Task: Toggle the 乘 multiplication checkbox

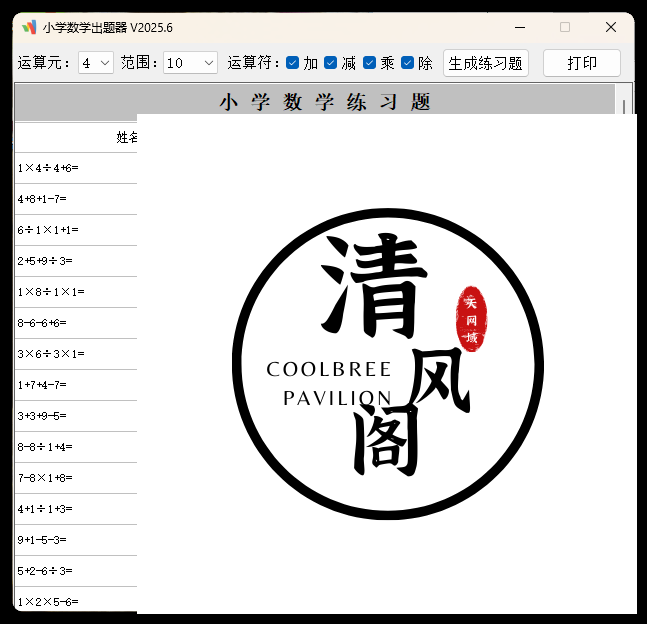Action: [x=369, y=63]
